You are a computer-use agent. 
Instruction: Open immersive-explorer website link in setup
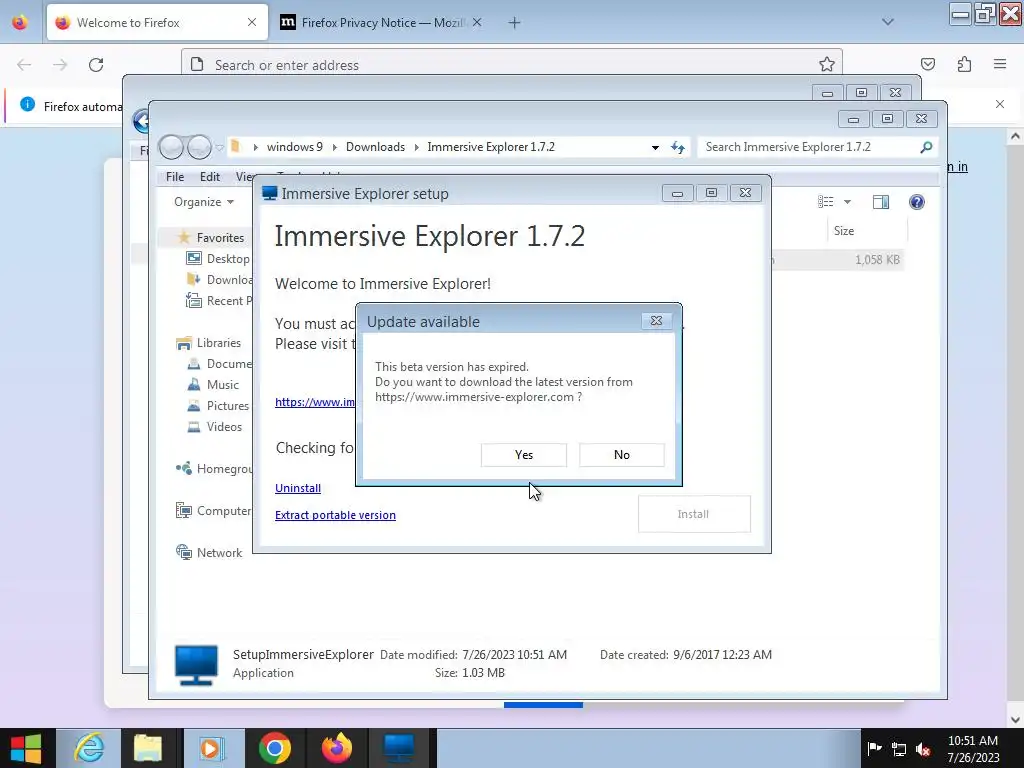pos(315,402)
